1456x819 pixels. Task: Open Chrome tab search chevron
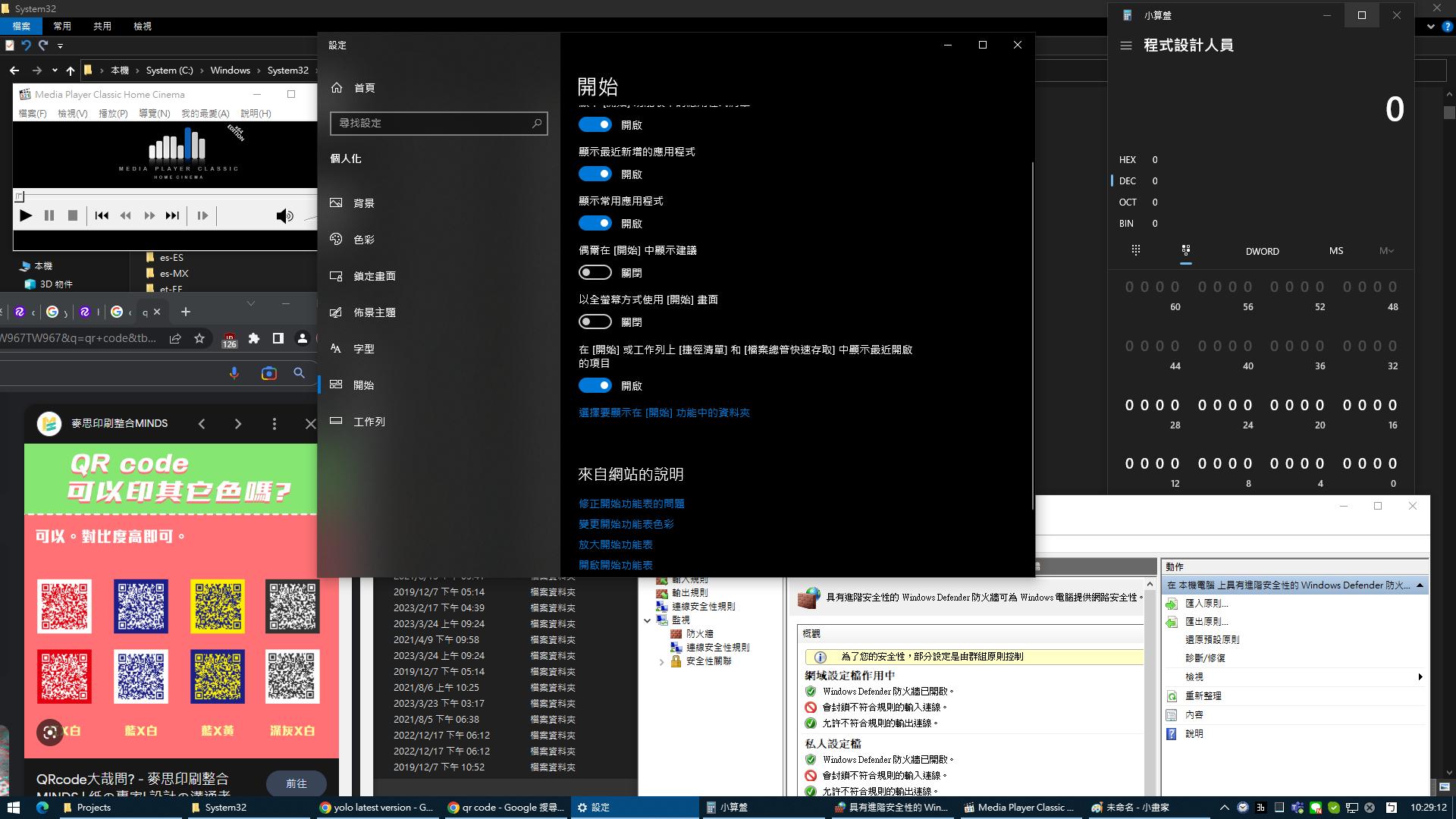251,303
